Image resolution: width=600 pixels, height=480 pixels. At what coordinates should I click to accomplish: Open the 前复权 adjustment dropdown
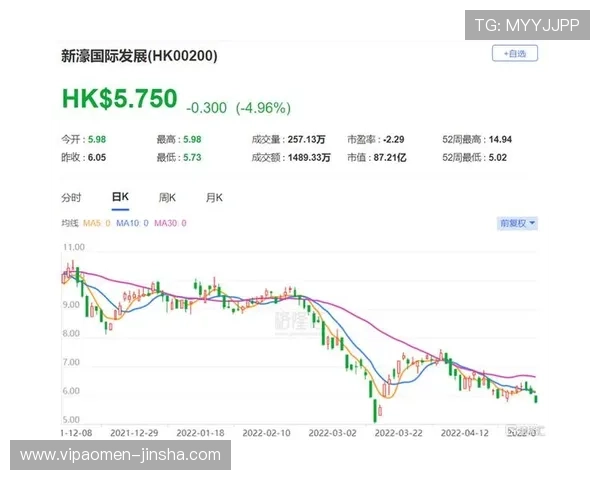click(517, 223)
